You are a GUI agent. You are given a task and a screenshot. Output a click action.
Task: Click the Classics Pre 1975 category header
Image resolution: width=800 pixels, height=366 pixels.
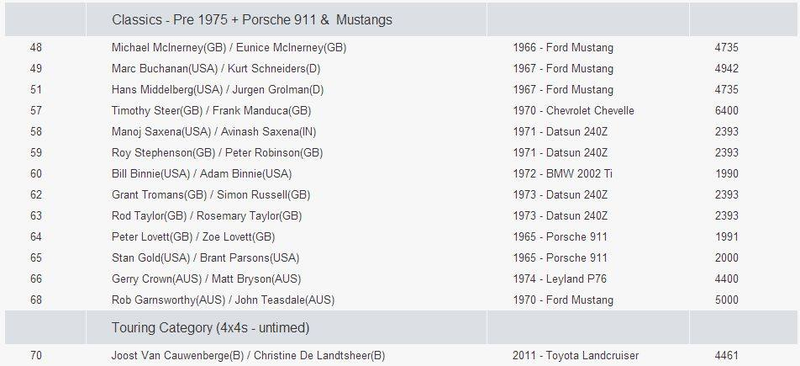[252, 19]
